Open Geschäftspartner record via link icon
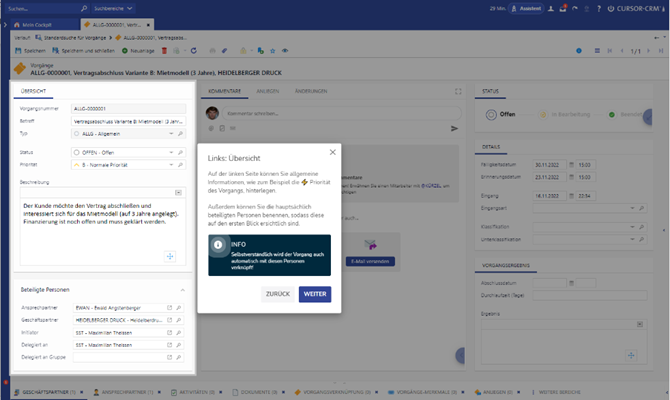Viewport: 670px width, 400px height. (x=168, y=321)
